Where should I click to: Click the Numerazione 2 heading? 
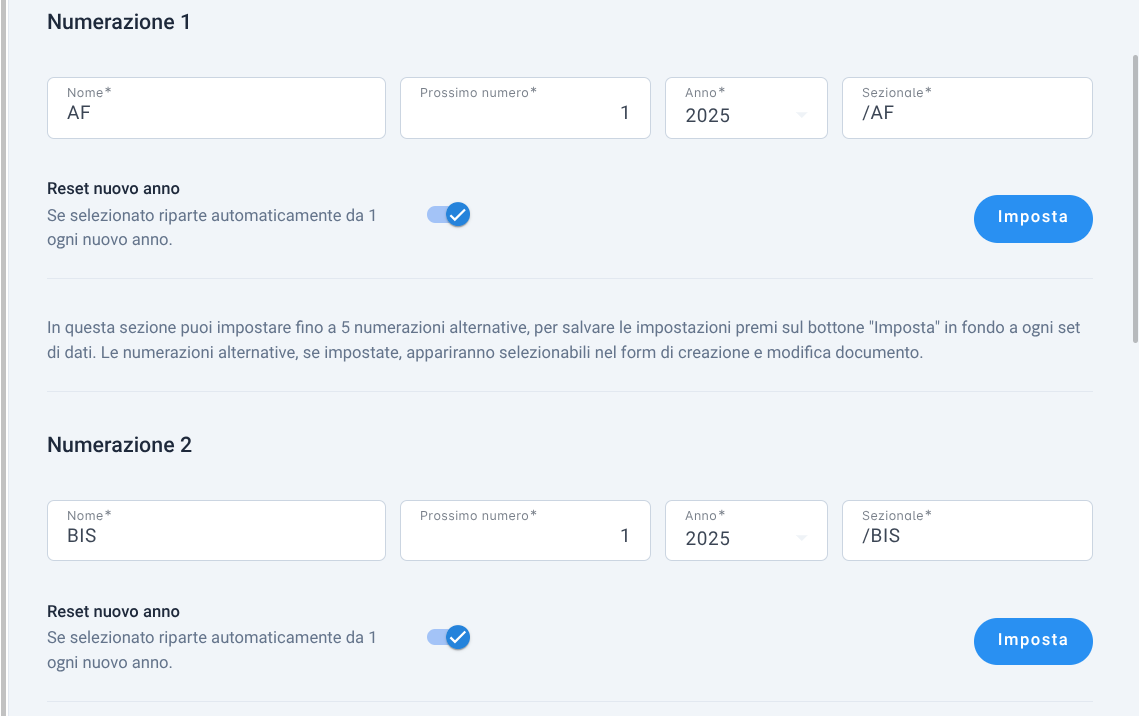pos(119,444)
